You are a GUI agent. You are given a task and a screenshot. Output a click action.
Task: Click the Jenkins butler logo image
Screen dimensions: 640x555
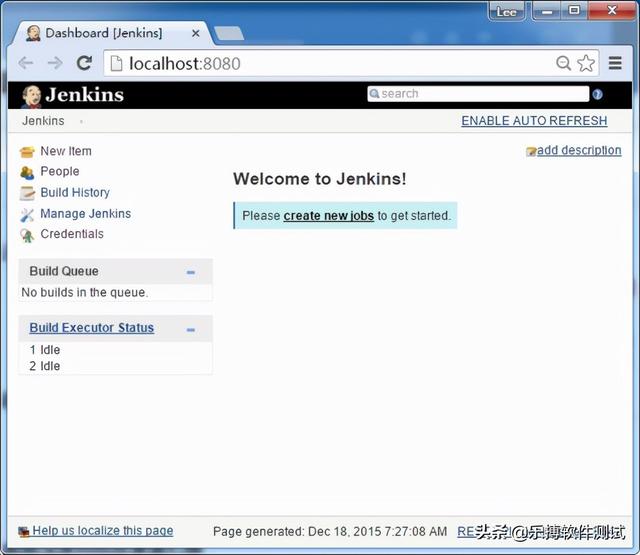pos(31,96)
